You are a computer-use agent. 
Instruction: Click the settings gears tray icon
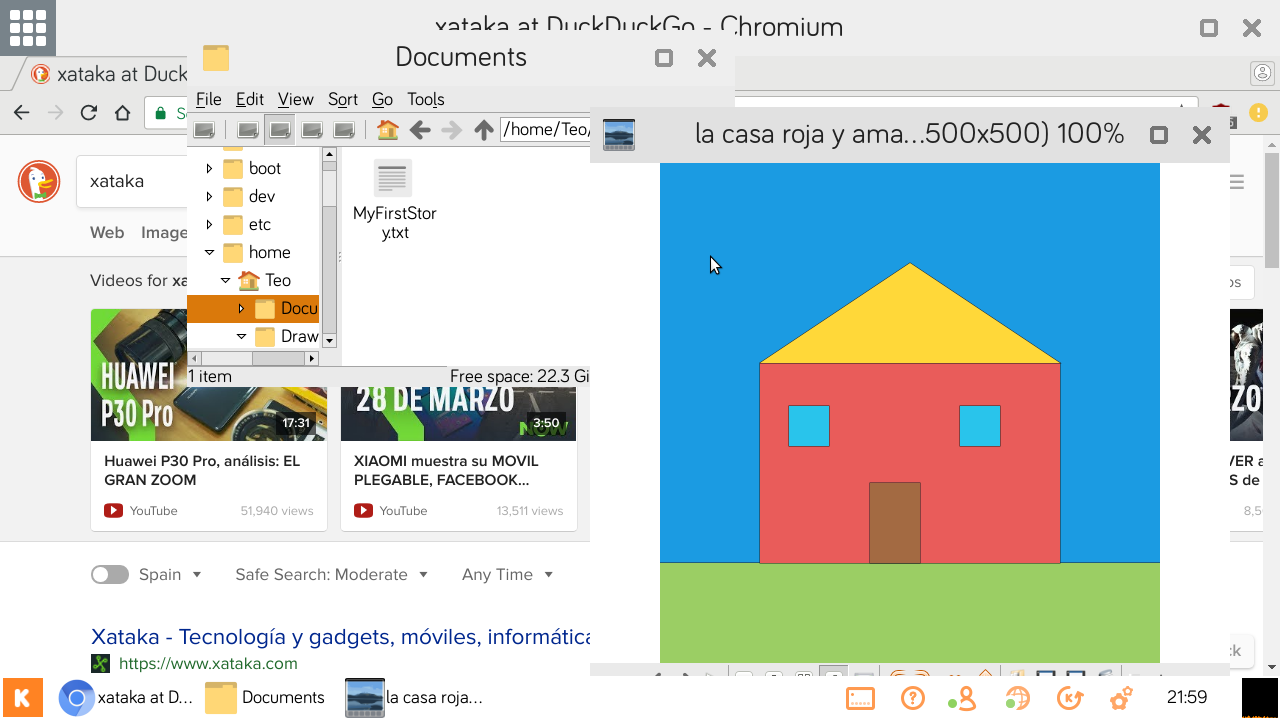pos(1122,698)
